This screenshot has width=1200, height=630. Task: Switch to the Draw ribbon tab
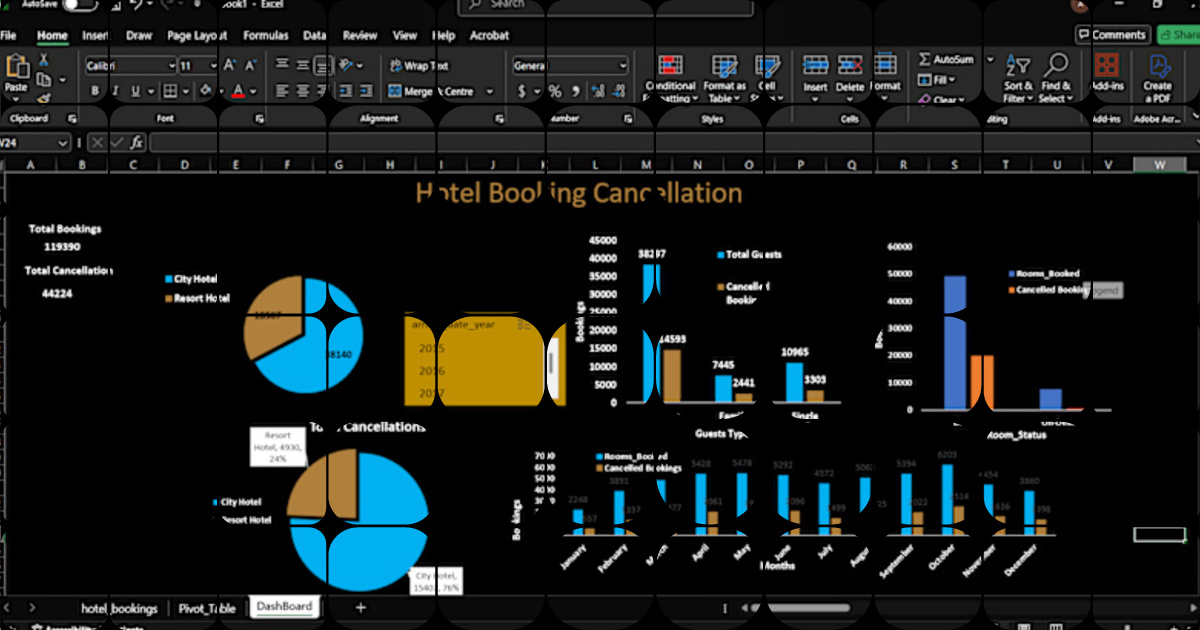[x=139, y=35]
